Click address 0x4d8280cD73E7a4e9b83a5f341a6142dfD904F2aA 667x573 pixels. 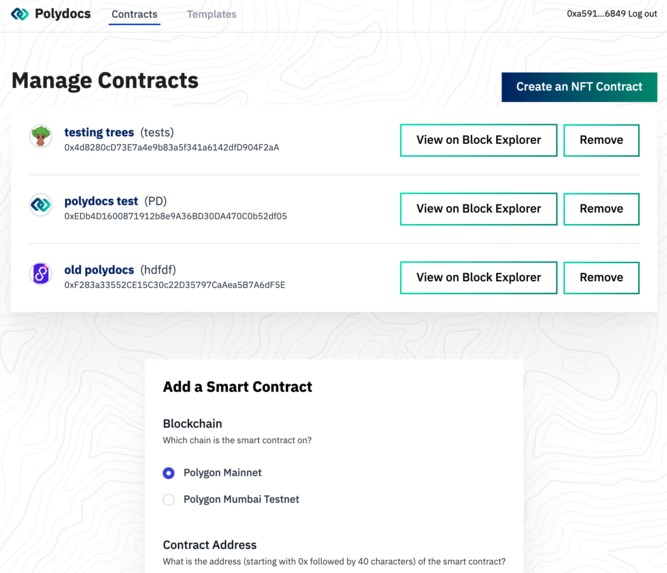click(172, 148)
